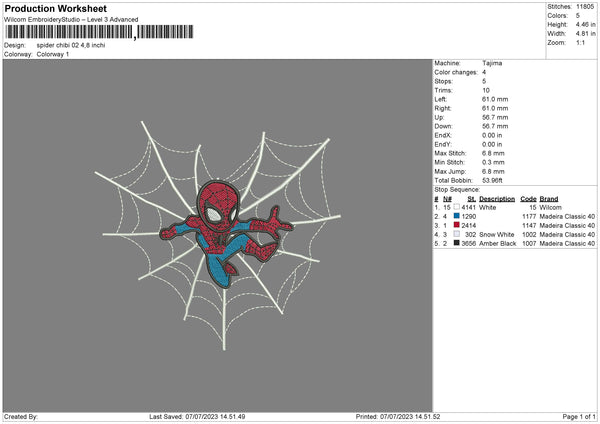Click the Total Bobbin value 53.96ft
This screenshot has width=600, height=424.
coord(492,180)
